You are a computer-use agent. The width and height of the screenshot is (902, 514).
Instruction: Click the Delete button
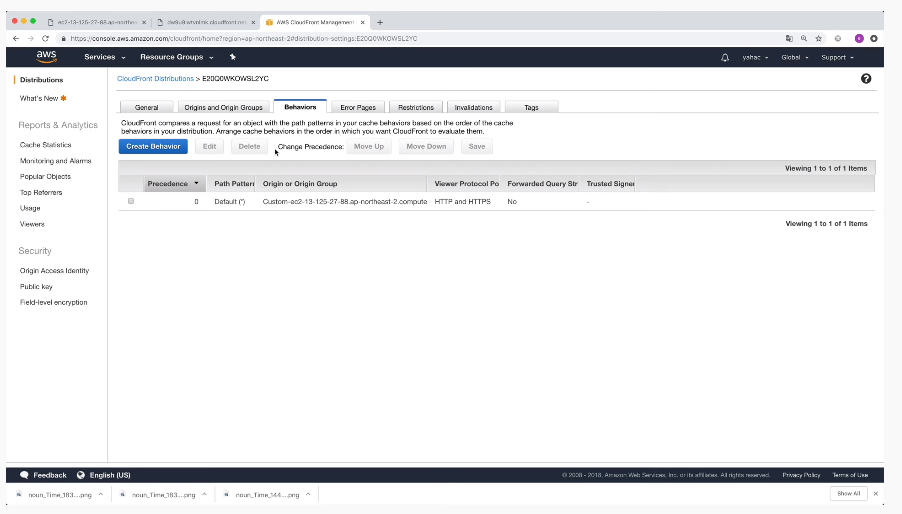click(x=249, y=147)
